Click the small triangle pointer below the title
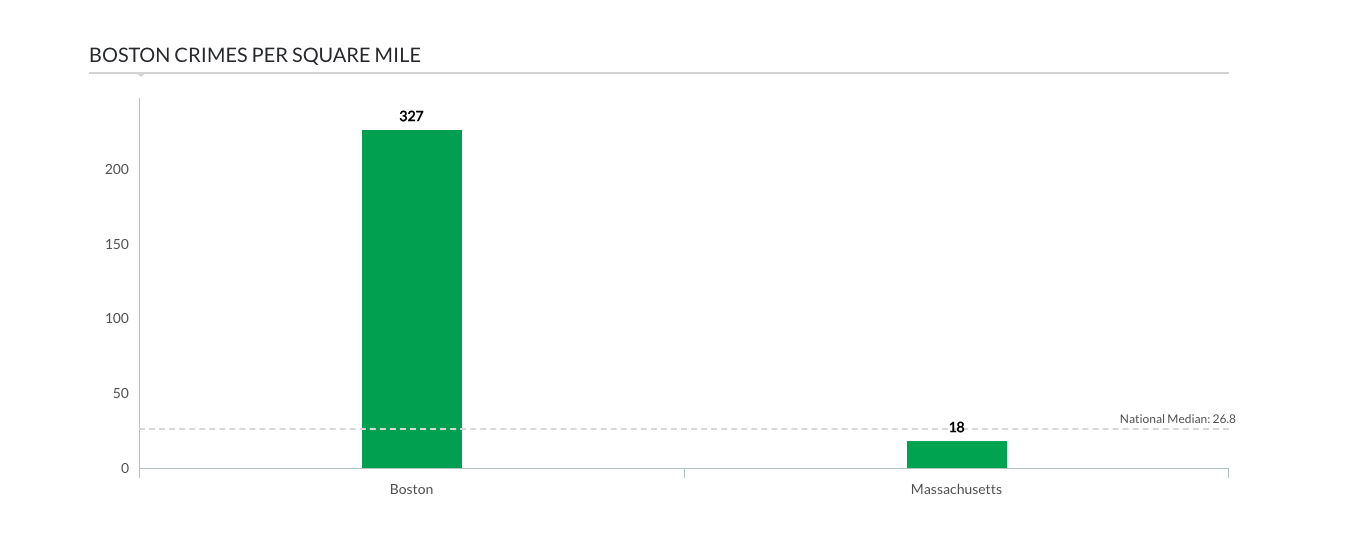This screenshot has height=548, width=1369. (x=140, y=75)
